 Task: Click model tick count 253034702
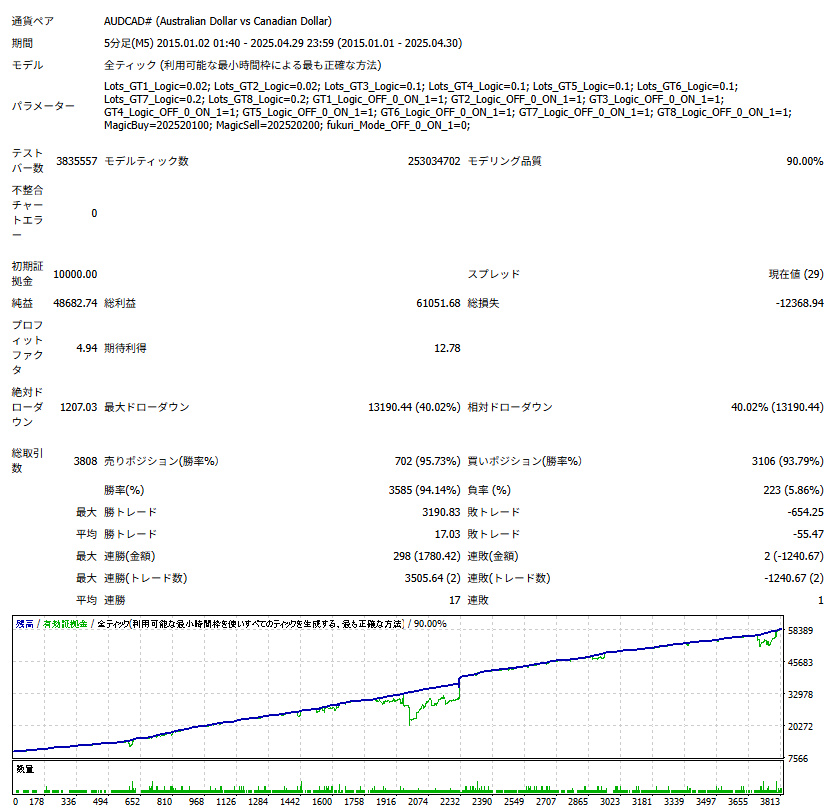pos(434,161)
